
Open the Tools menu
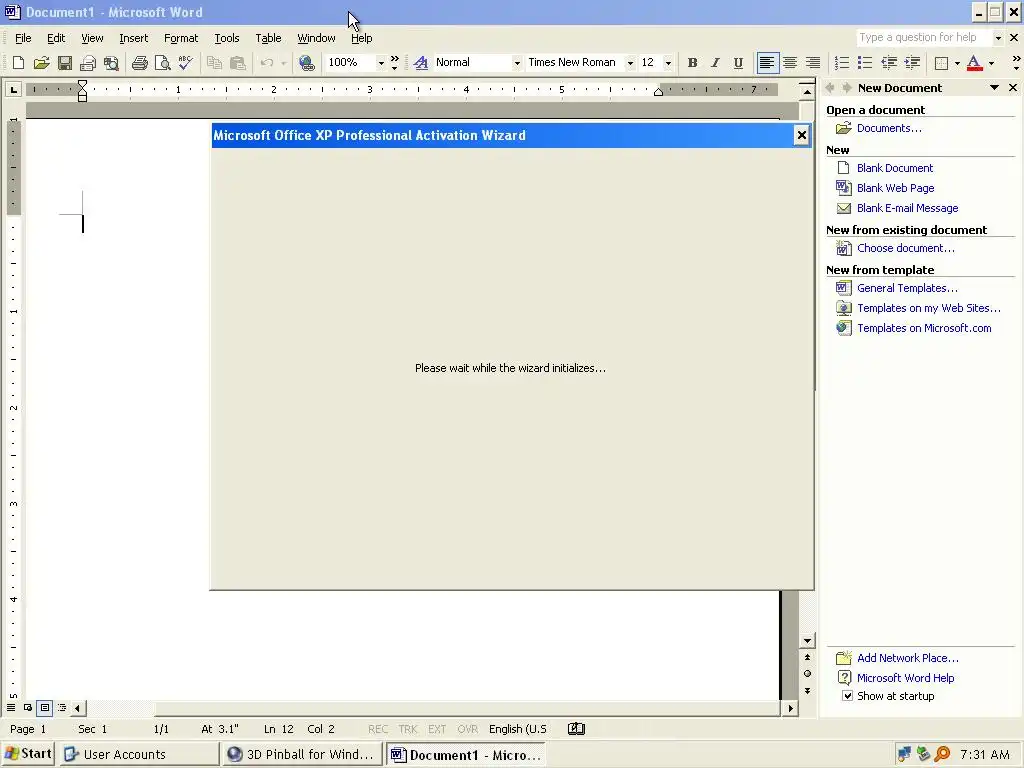tap(227, 38)
